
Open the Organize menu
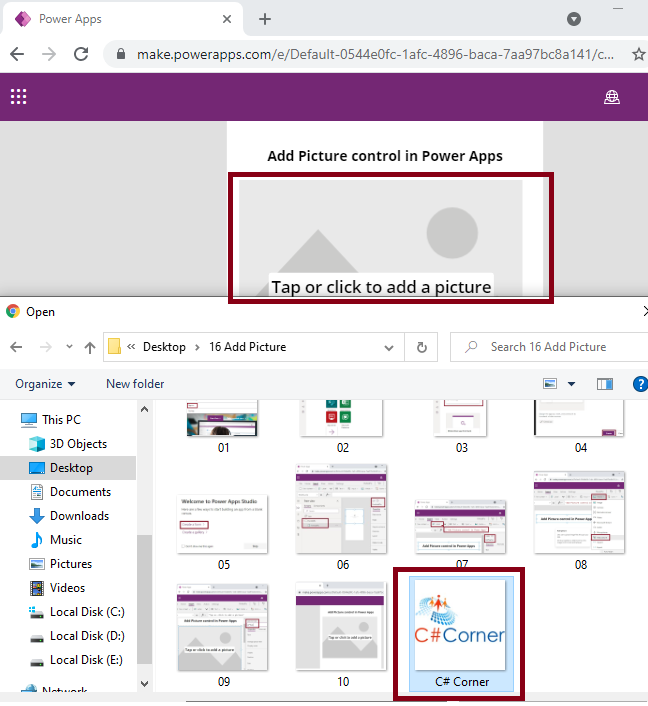coord(45,384)
